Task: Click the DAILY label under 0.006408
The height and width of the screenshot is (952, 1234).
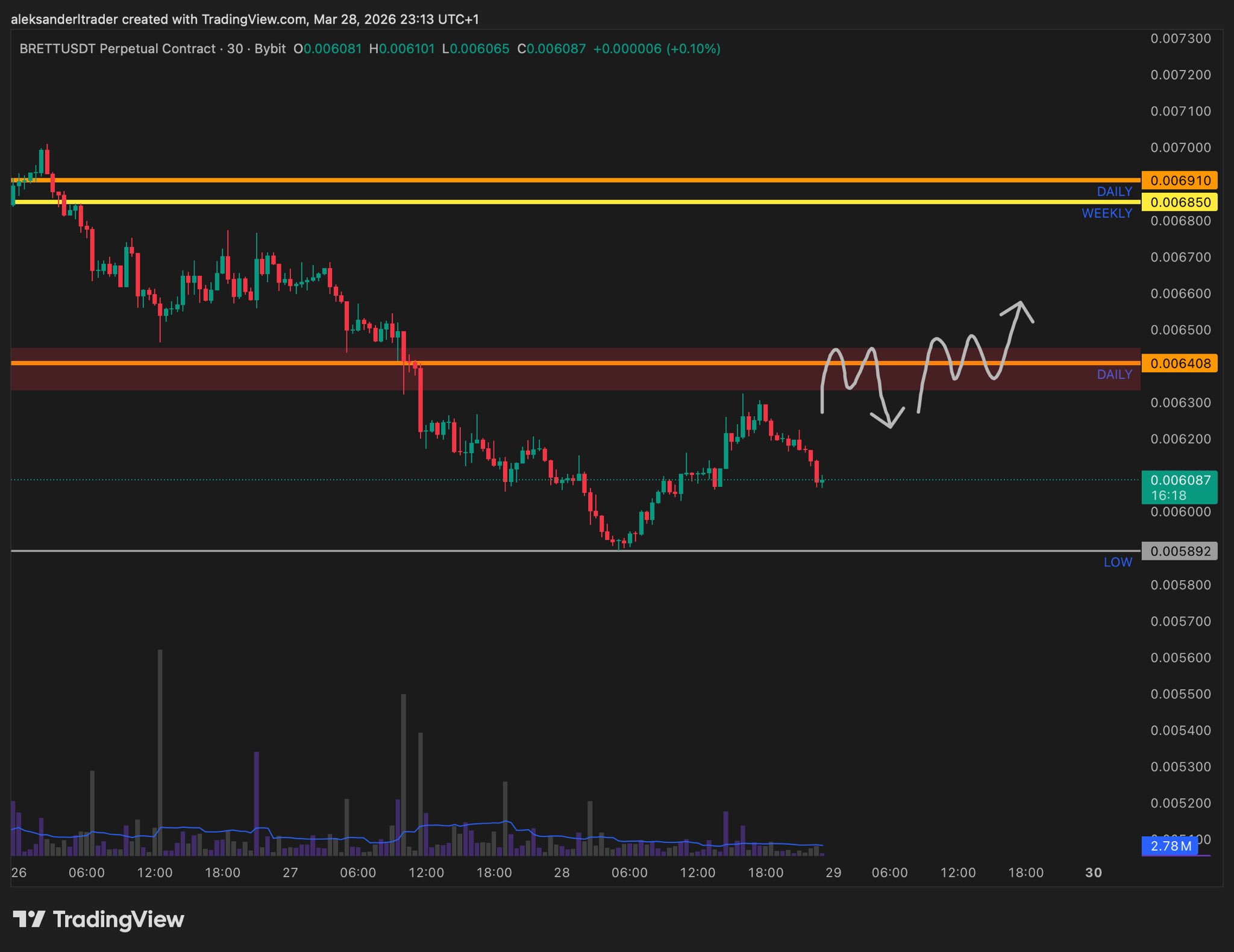Action: (1114, 374)
